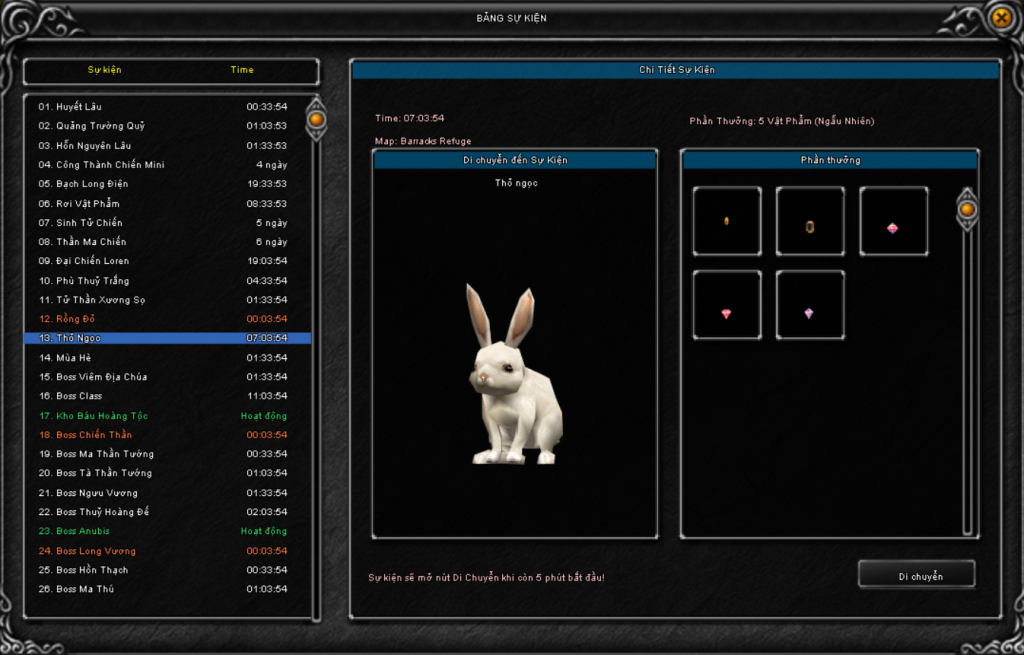
Task: Select the red gem reward item
Action: [727, 313]
